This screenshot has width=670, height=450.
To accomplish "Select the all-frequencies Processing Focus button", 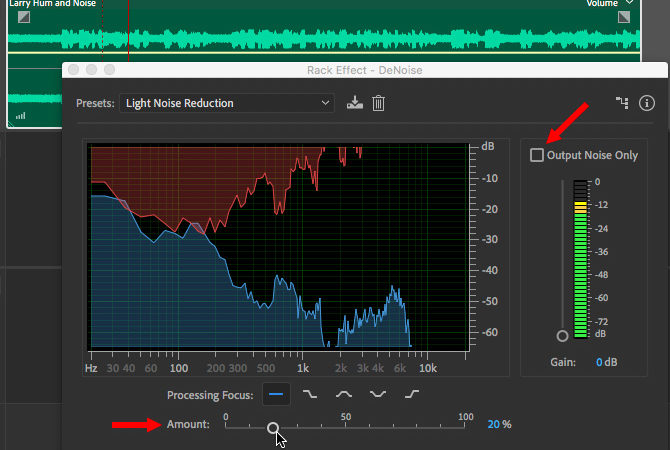I will point(276,394).
